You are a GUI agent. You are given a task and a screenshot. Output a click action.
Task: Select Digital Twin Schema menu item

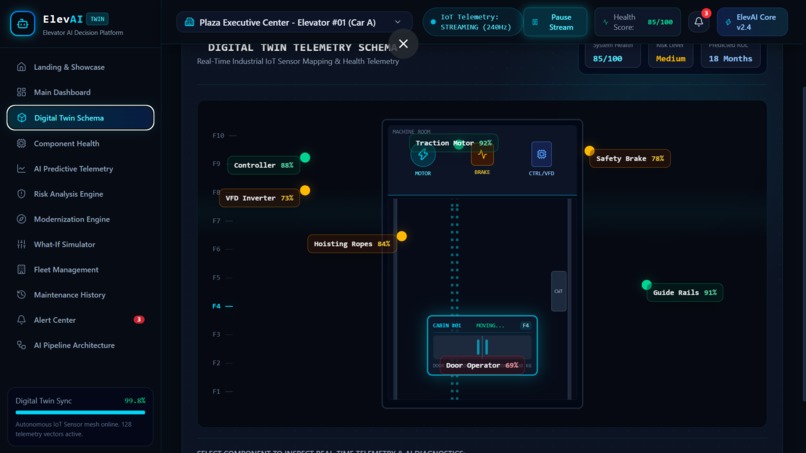tap(80, 118)
